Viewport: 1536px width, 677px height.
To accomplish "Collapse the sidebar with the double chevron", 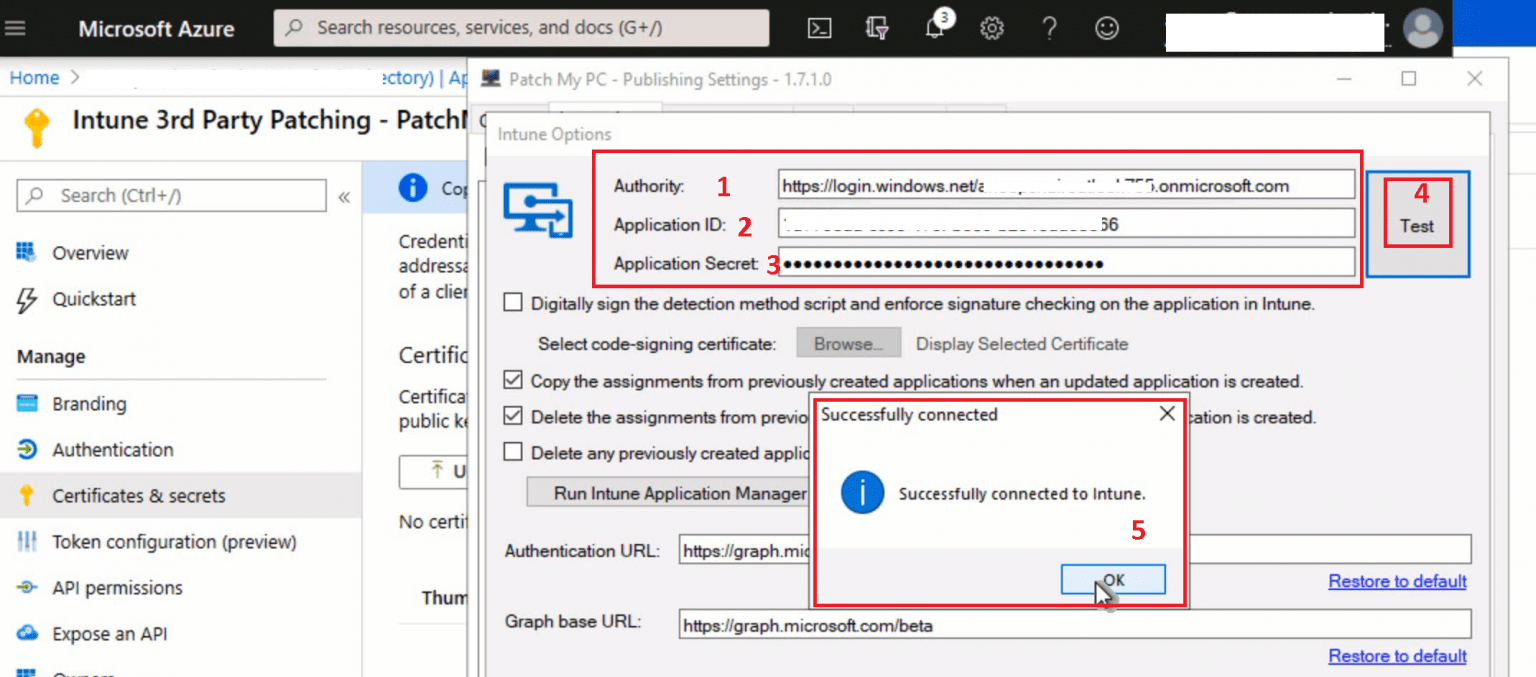I will (x=344, y=196).
